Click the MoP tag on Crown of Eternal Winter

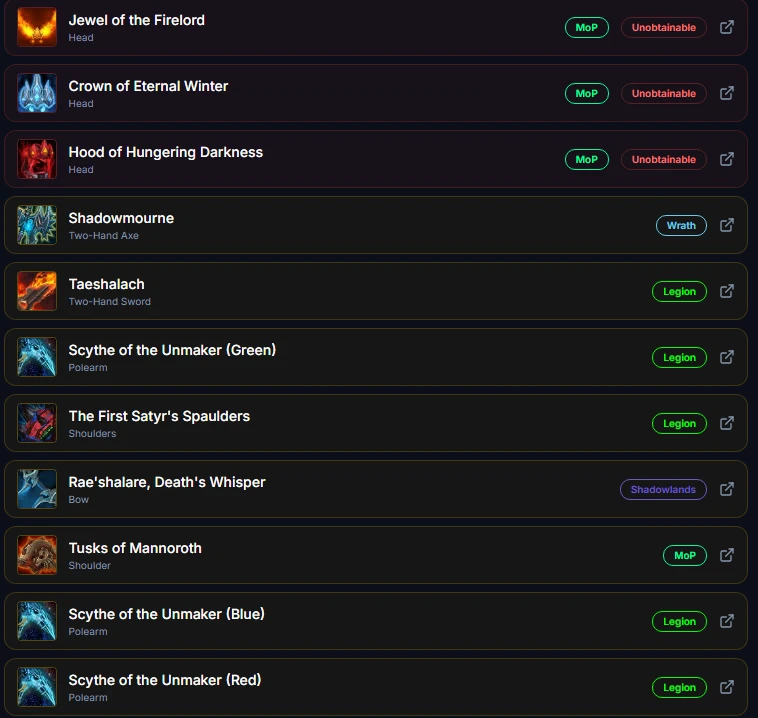tap(586, 93)
